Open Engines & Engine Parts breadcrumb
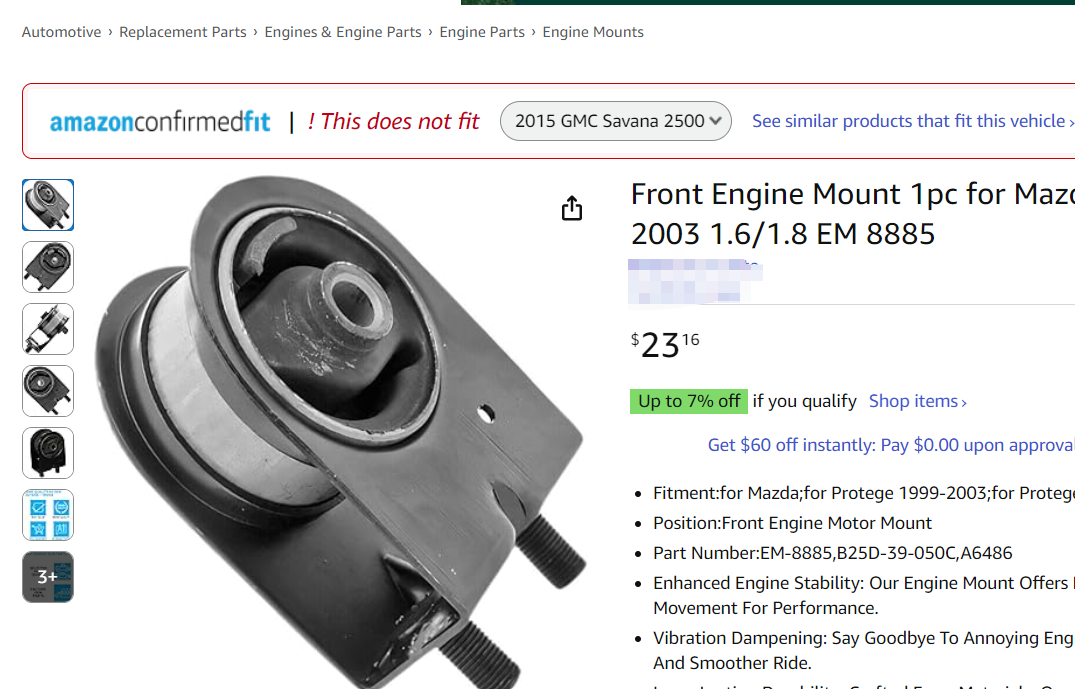1075x689 pixels. (x=343, y=32)
